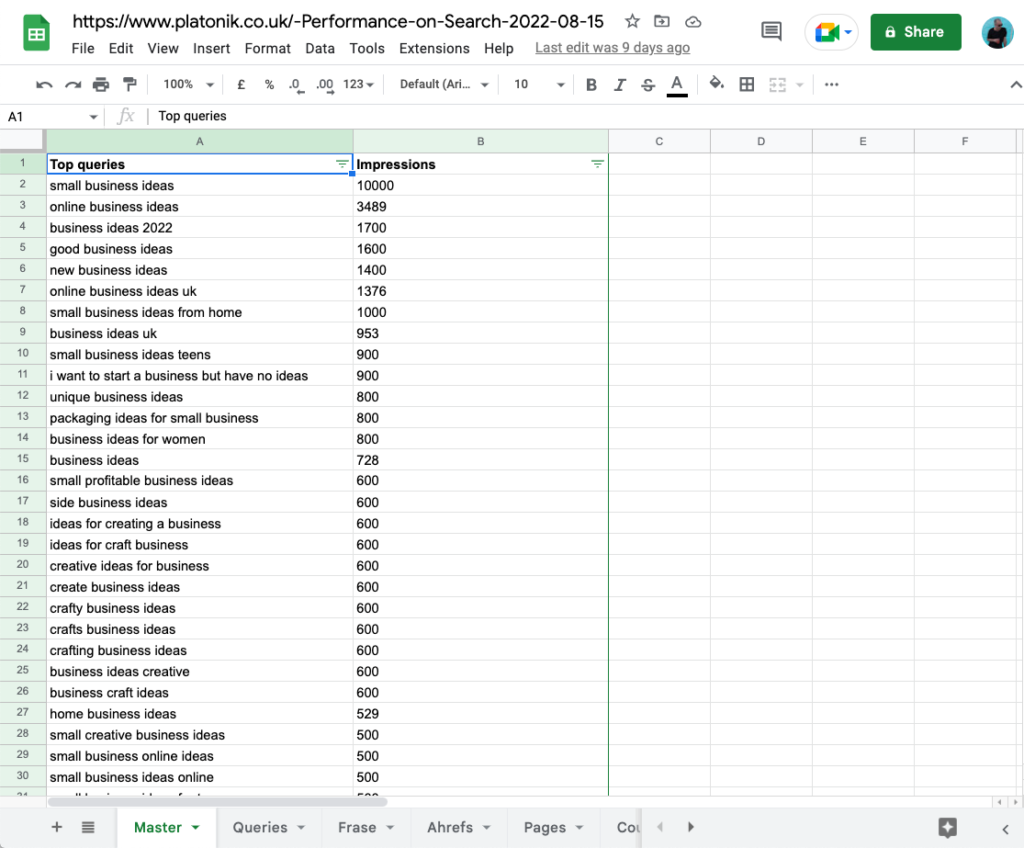Click the green Share button
1024x848 pixels.
tap(915, 32)
